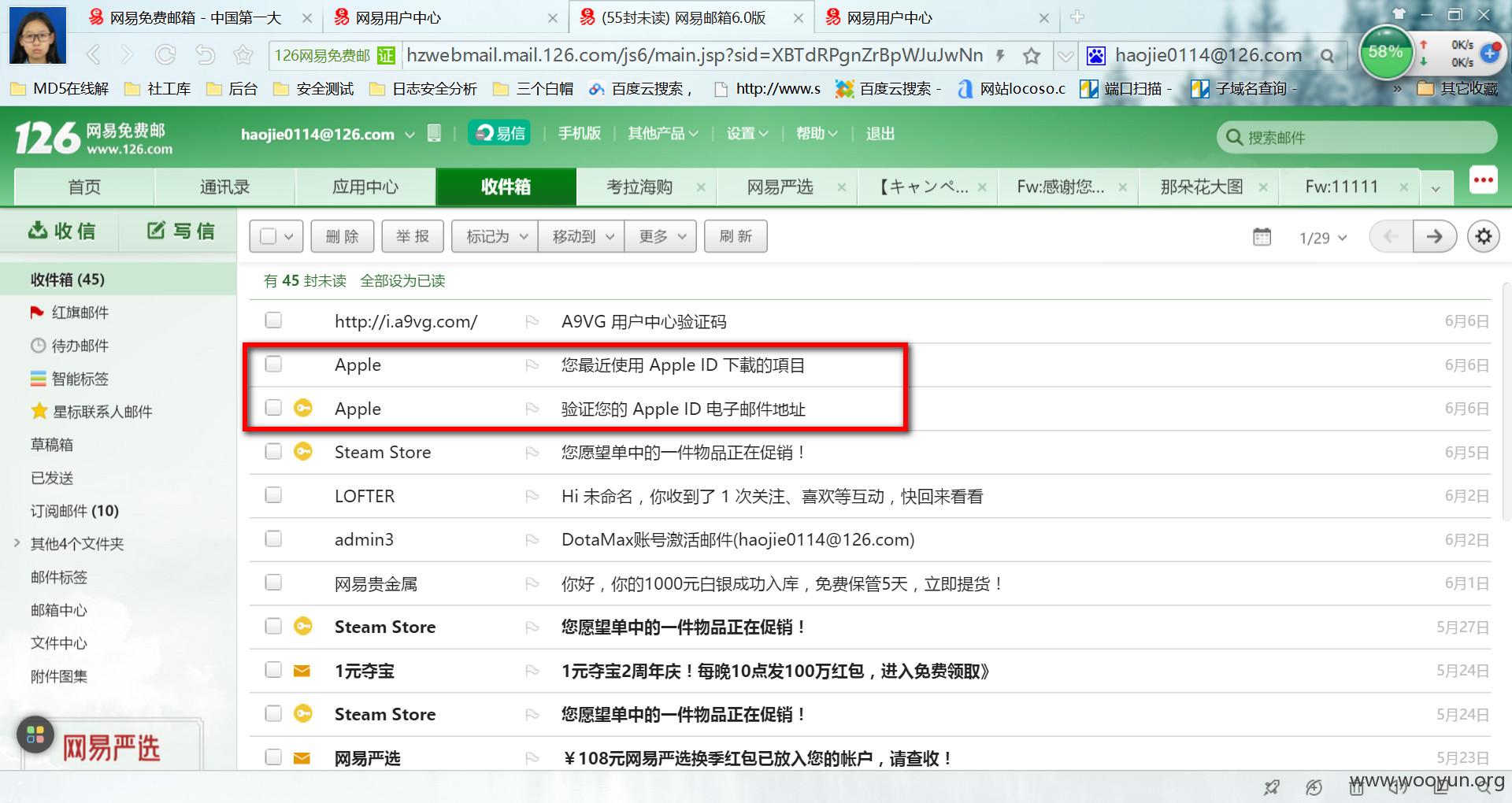The height and width of the screenshot is (803, 1512).
Task: Open 设置 dropdown menu
Action: click(x=747, y=133)
